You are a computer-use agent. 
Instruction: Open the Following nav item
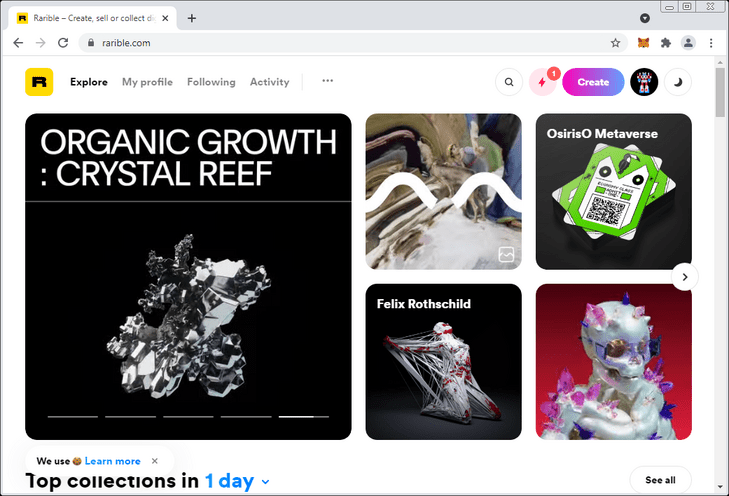pos(211,82)
